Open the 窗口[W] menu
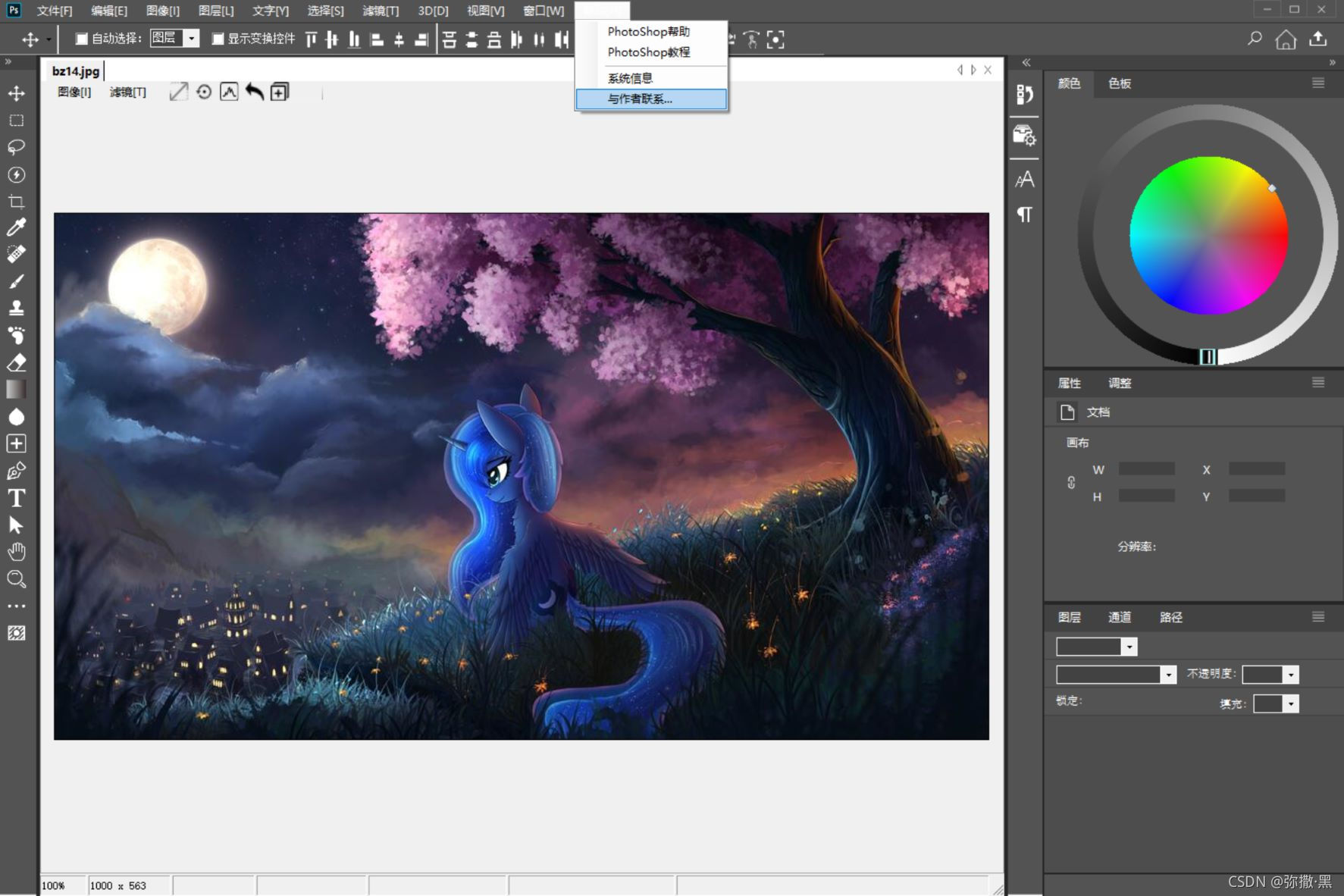1344x896 pixels. tap(544, 11)
